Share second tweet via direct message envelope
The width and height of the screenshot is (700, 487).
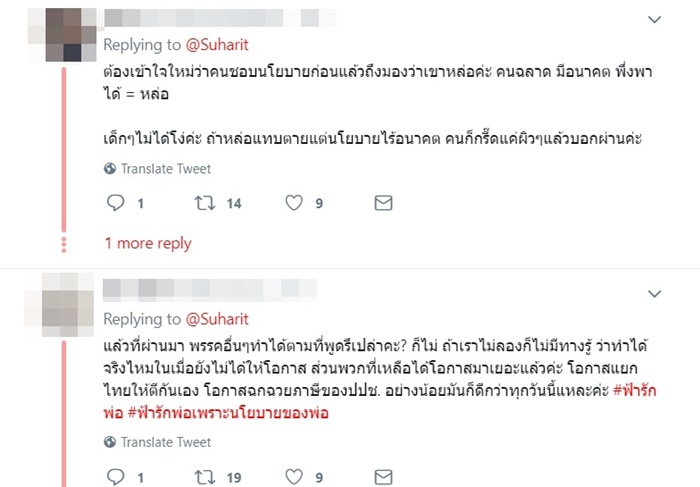(x=383, y=477)
